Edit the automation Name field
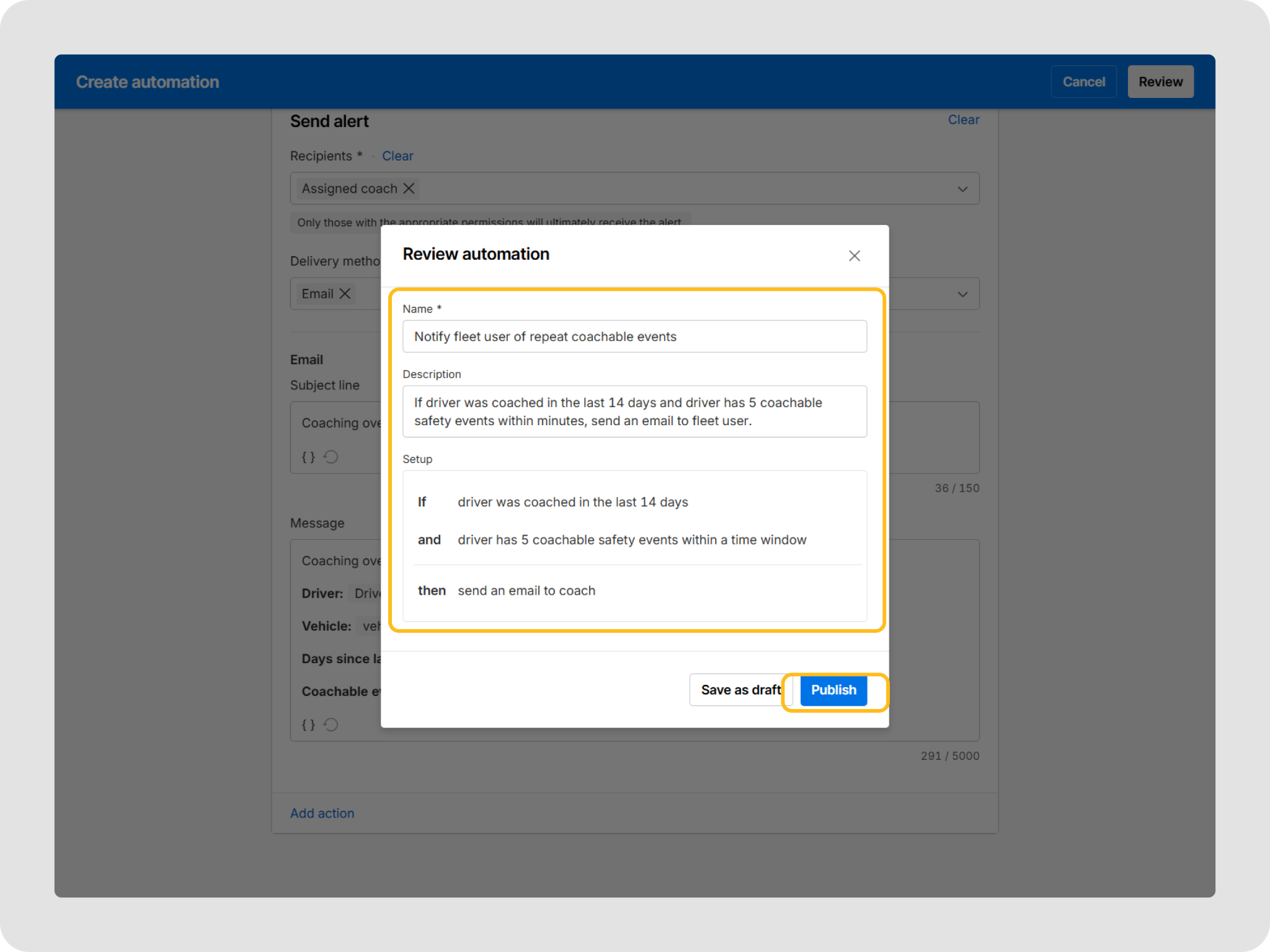Viewport: 1270px width, 952px height. 634,337
